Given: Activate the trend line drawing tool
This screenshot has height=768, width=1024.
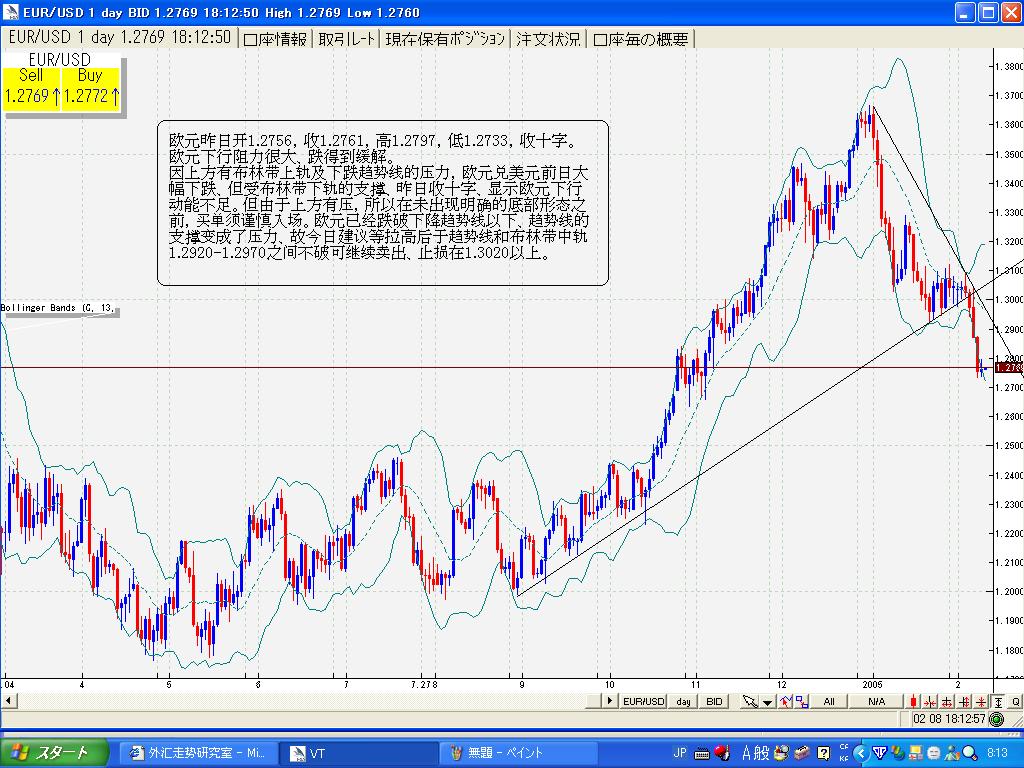Looking at the screenshot, I should pyautogui.click(x=785, y=701).
